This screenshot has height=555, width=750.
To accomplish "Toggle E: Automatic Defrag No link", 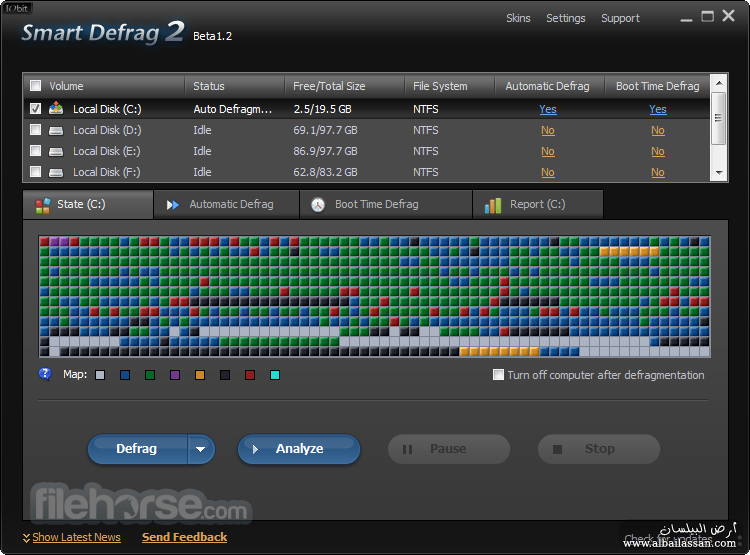I will point(548,152).
